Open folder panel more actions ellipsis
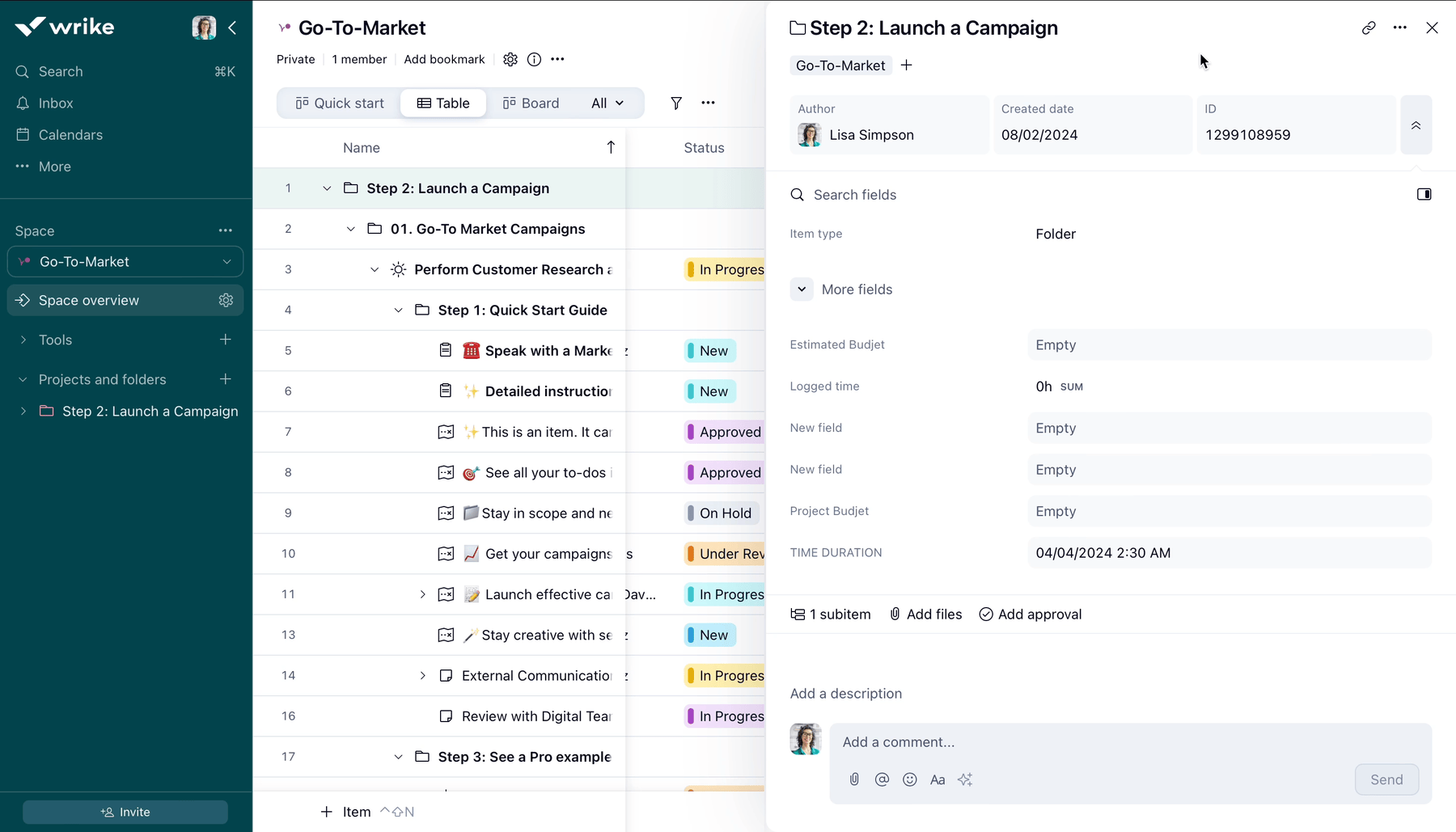The width and height of the screenshot is (1456, 832). [x=1400, y=27]
